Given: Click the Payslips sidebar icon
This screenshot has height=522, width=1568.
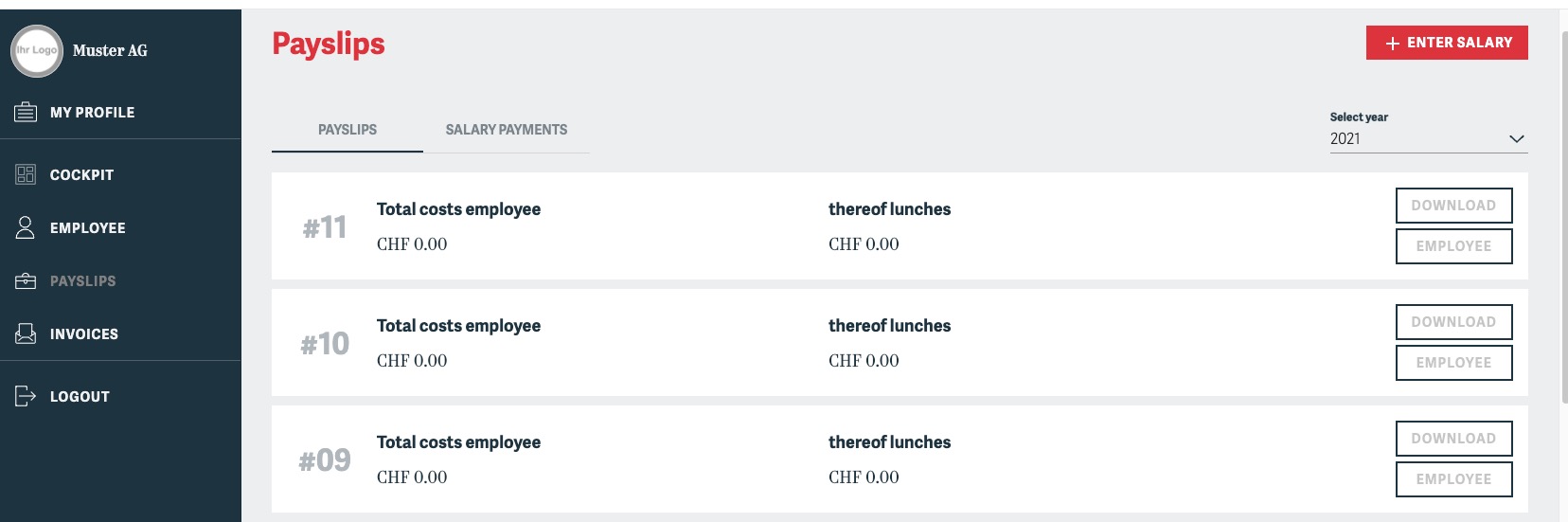Looking at the screenshot, I should (x=26, y=281).
